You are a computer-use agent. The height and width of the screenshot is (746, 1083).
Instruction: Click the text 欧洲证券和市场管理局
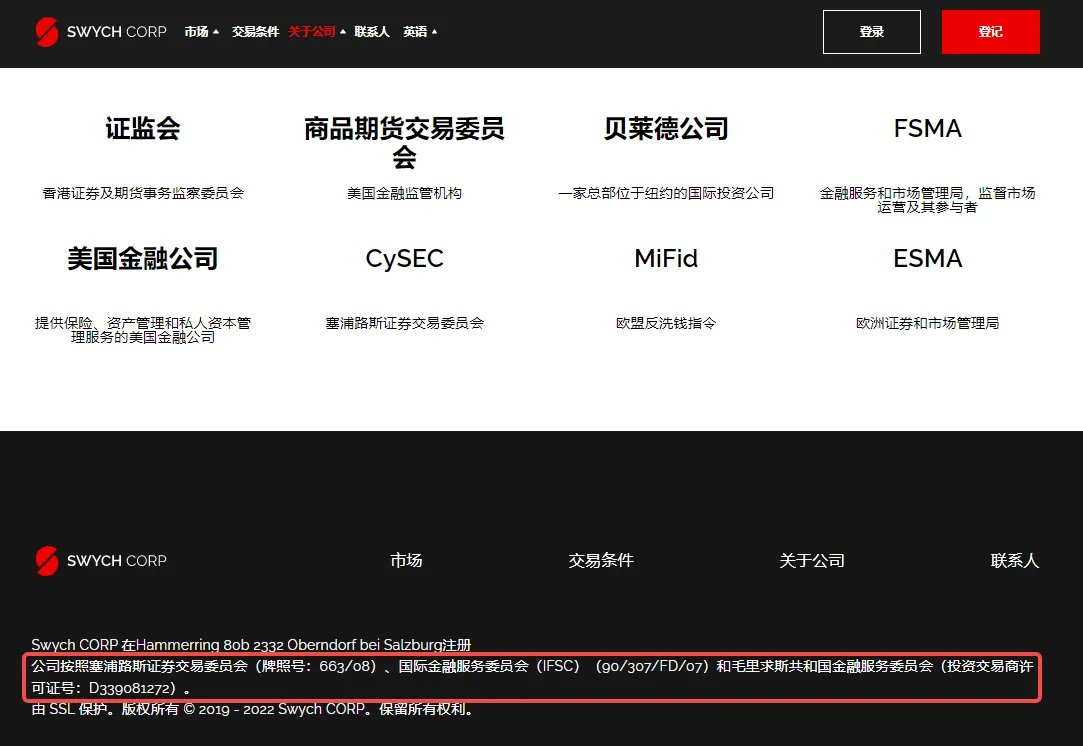click(x=928, y=323)
